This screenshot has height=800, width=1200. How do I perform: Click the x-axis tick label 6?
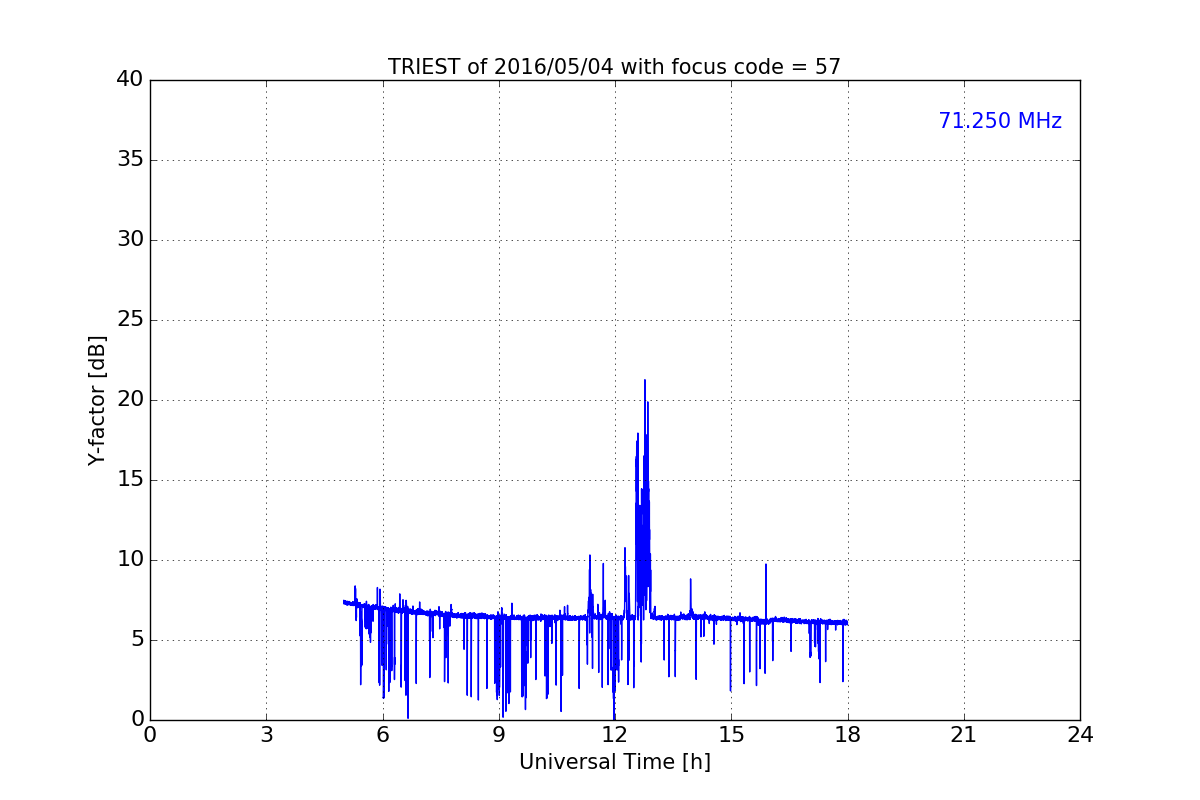(383, 735)
